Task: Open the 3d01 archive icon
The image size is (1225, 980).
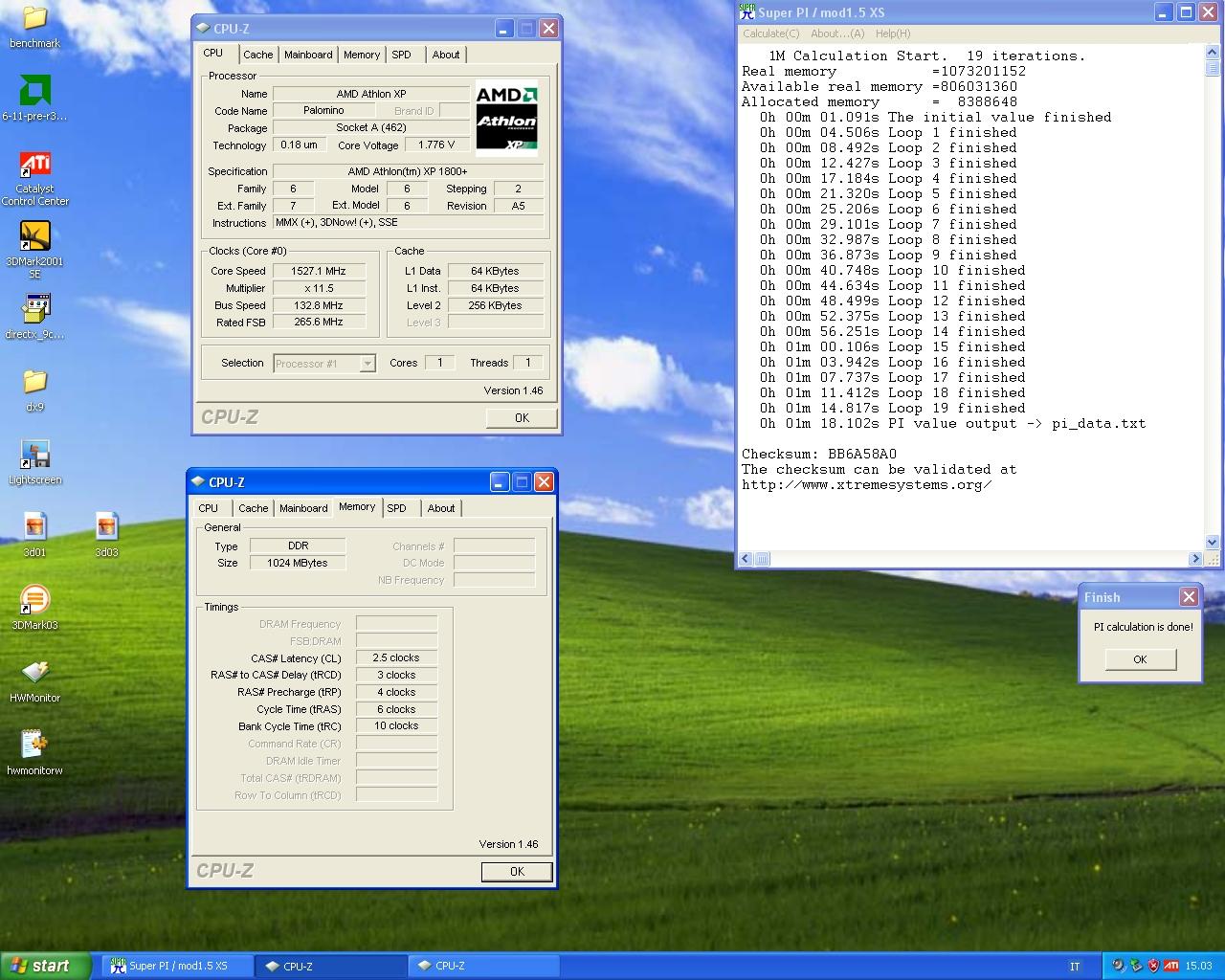Action: pos(34,535)
